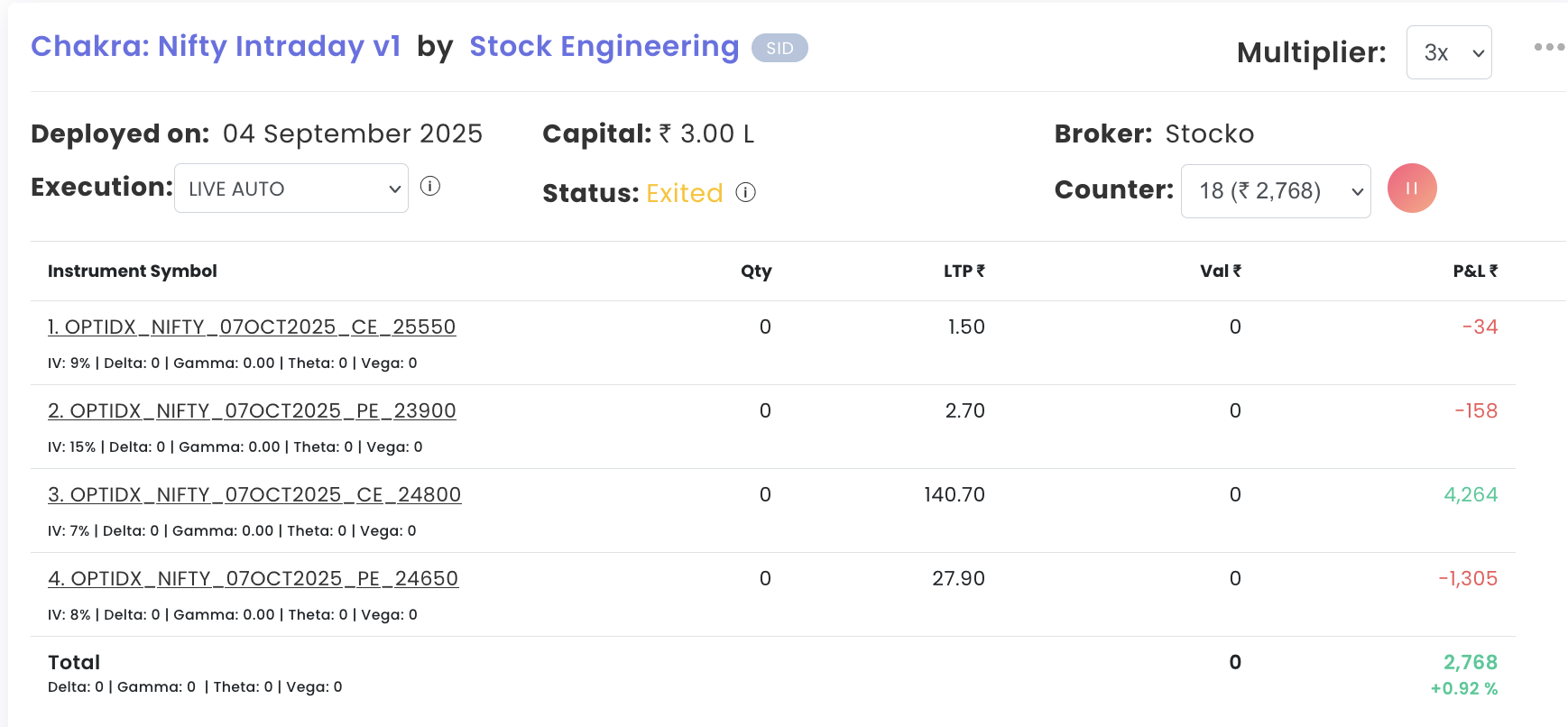
Task: Open the NIFTY 07OCT2025 PE 24650 instrument
Action: [253, 578]
